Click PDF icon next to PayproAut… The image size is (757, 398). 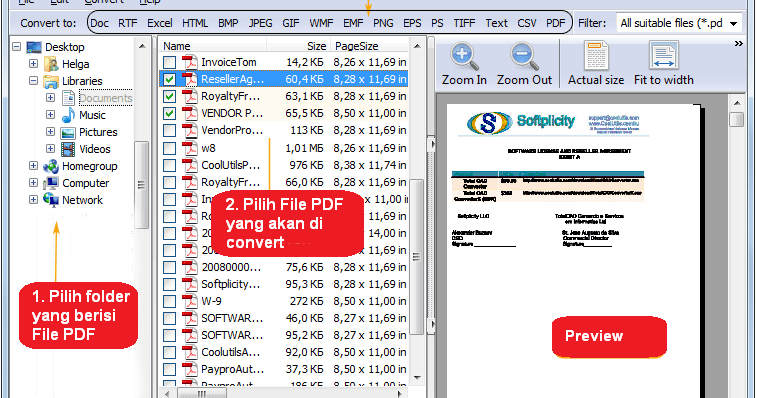click(190, 370)
